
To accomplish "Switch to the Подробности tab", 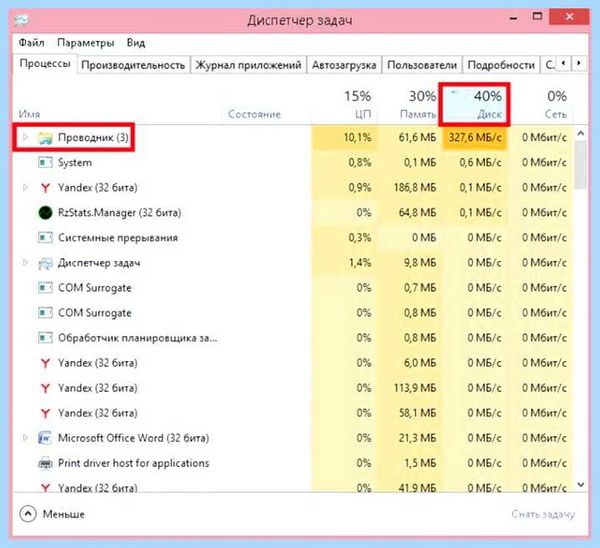I will click(501, 65).
